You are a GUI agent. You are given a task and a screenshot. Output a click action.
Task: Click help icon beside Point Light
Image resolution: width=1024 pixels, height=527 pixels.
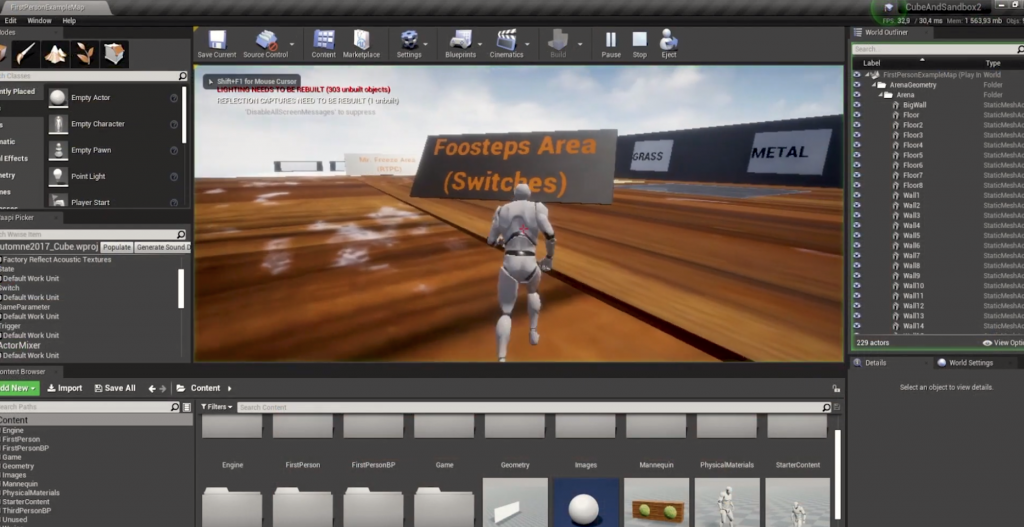click(174, 176)
